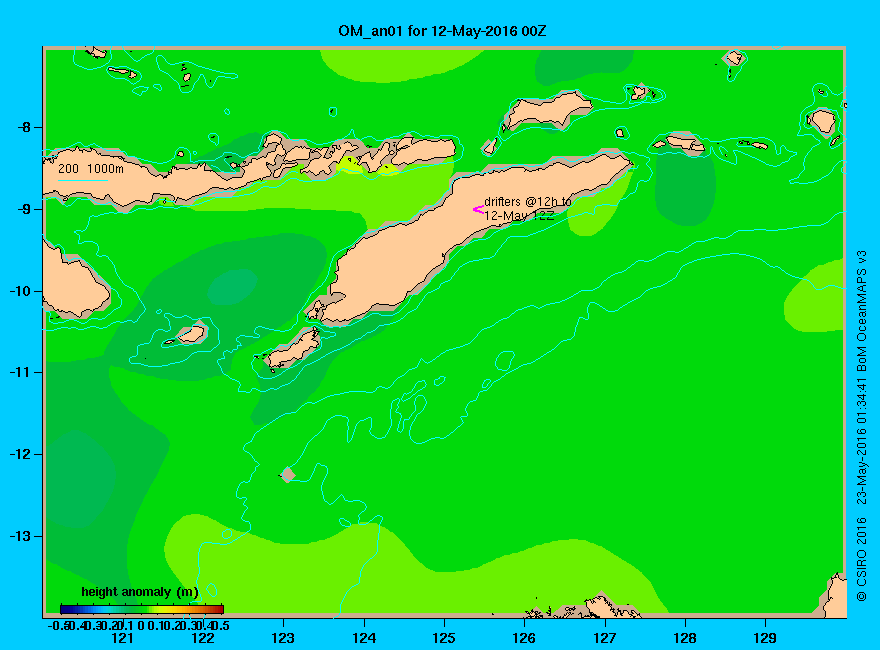Click the "height anomaly (m)" legend label
This screenshot has height=650, width=880.
pos(140,592)
